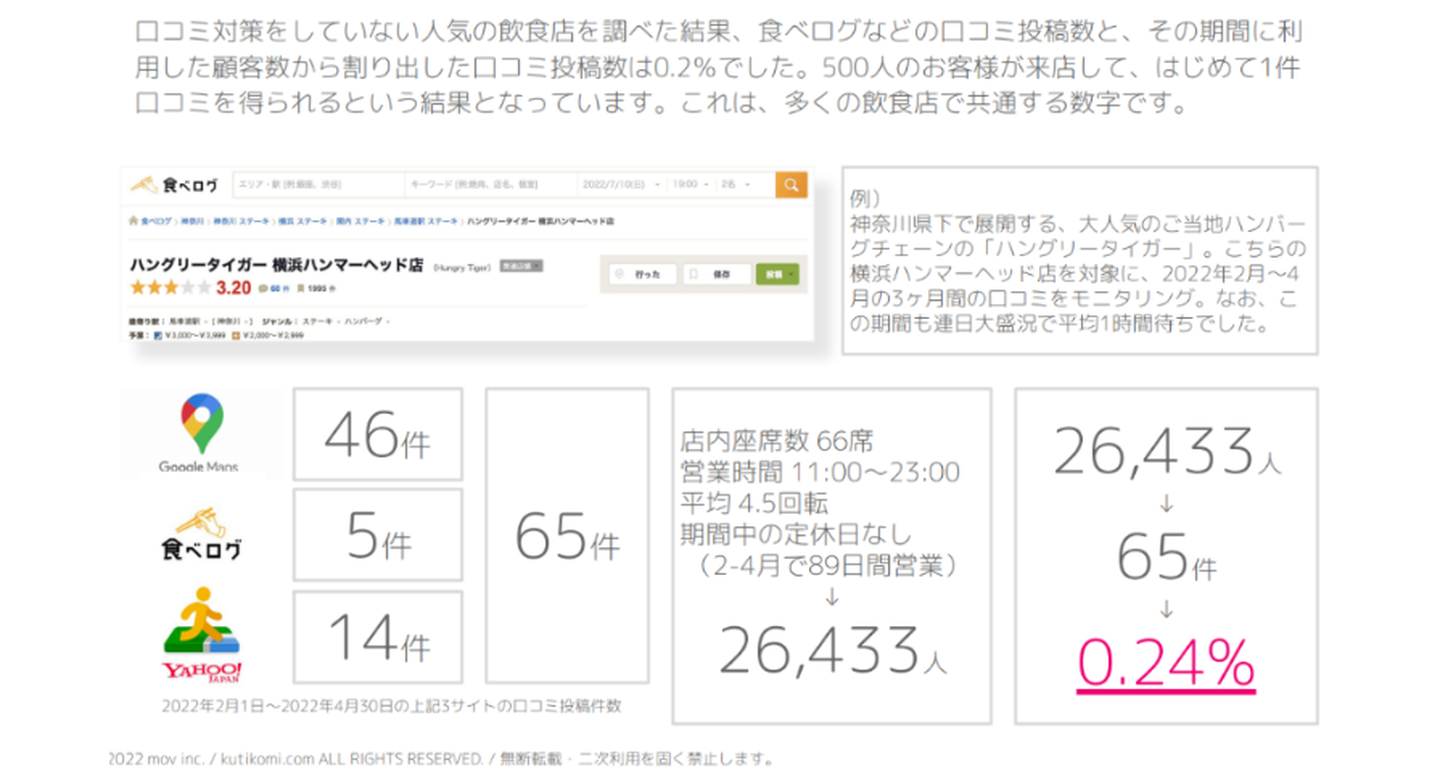The width and height of the screenshot is (1440, 776).
Task: Open the 馬車道駅 ステーキ breadcrumb link
Action: point(426,220)
